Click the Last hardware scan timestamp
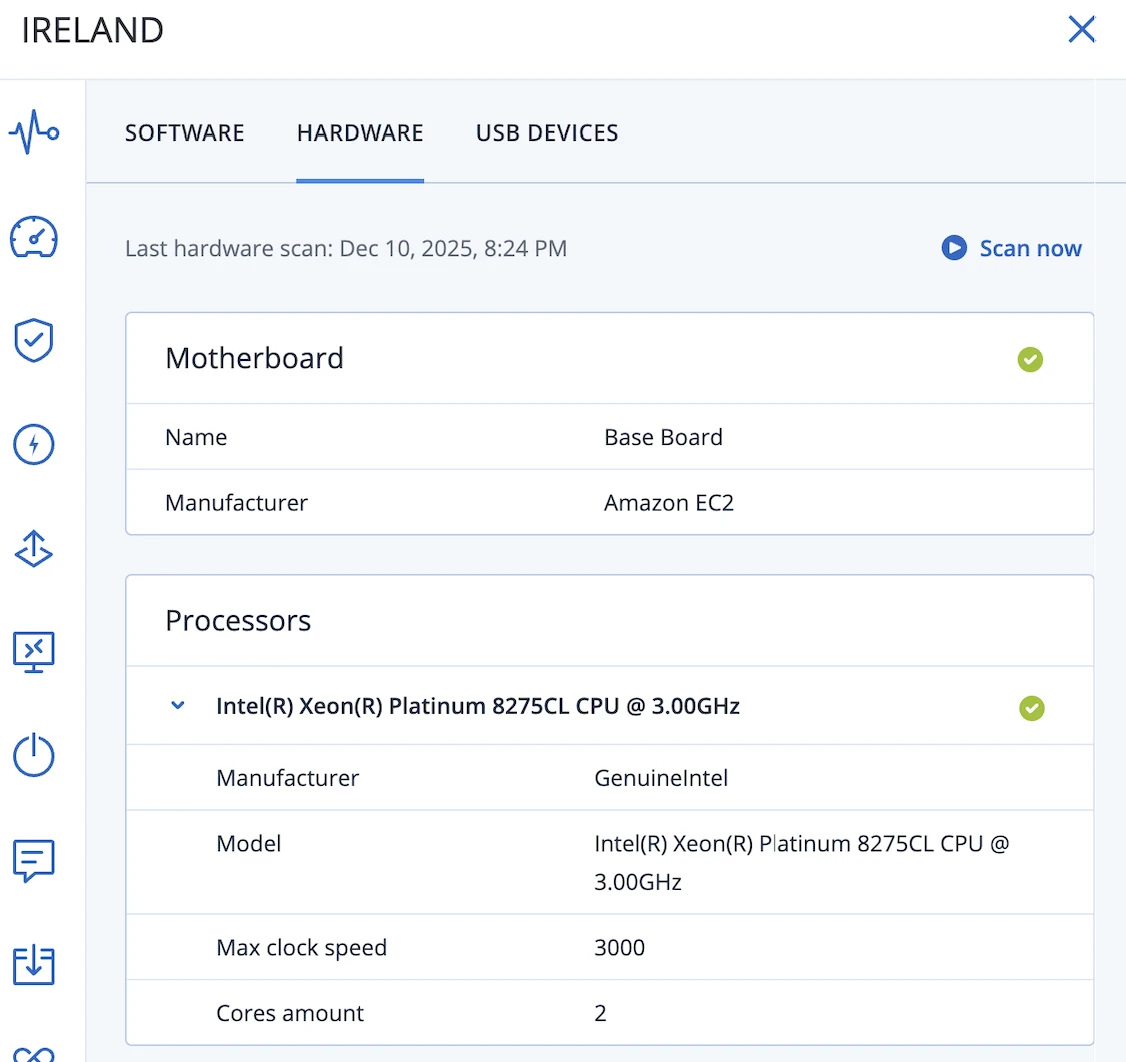 (345, 248)
